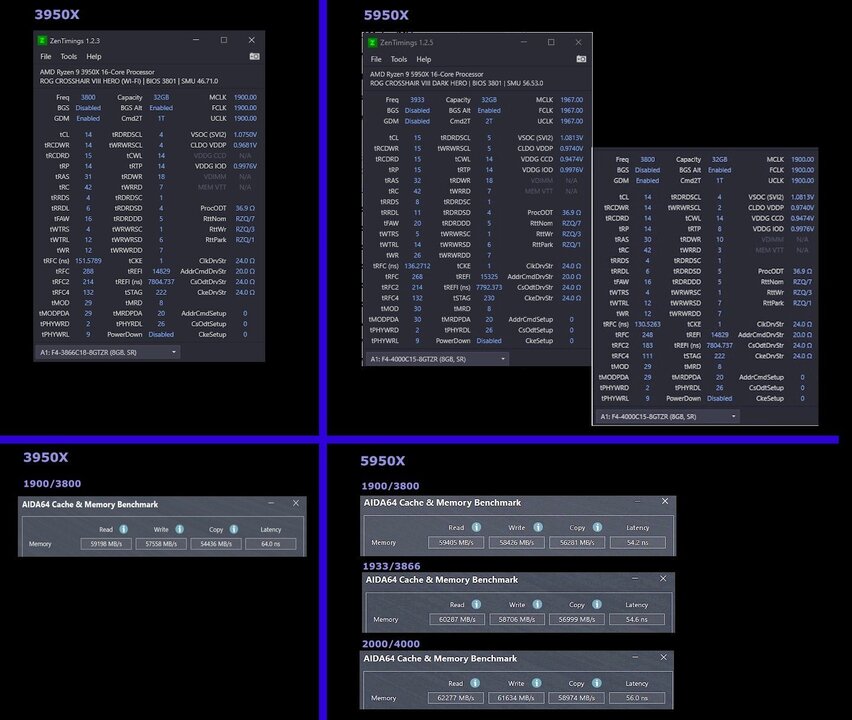Click the Copy info icon in the 2000/4000 benchmark
Screen dimensions: 852x720
point(597,684)
